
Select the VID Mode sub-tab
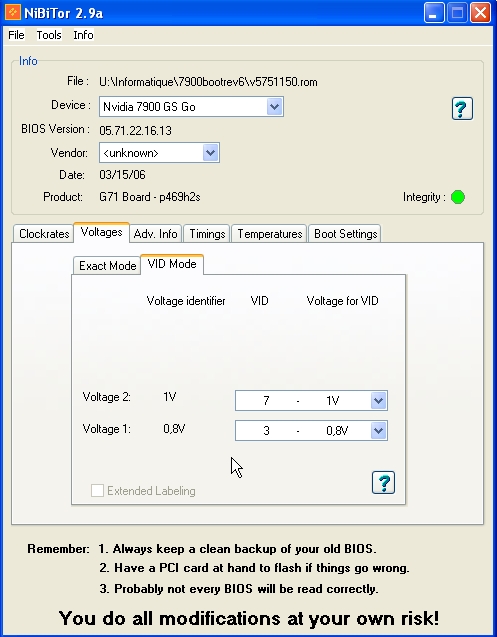click(x=172, y=264)
